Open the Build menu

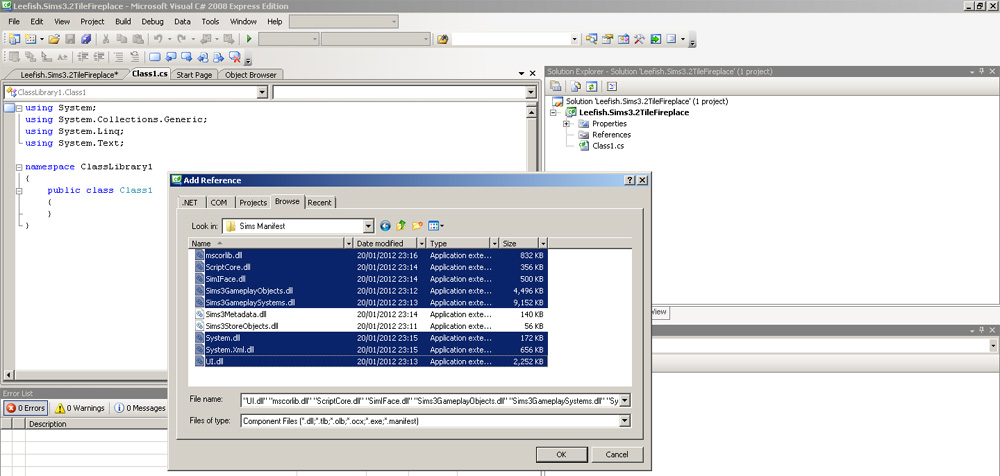click(123, 21)
